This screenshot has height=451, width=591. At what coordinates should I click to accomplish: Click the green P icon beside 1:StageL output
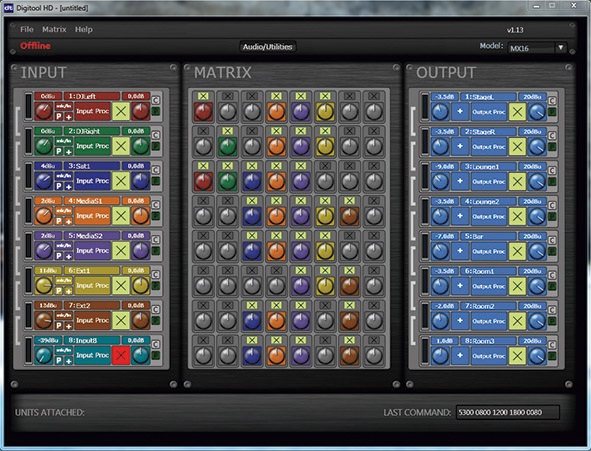[x=552, y=112]
